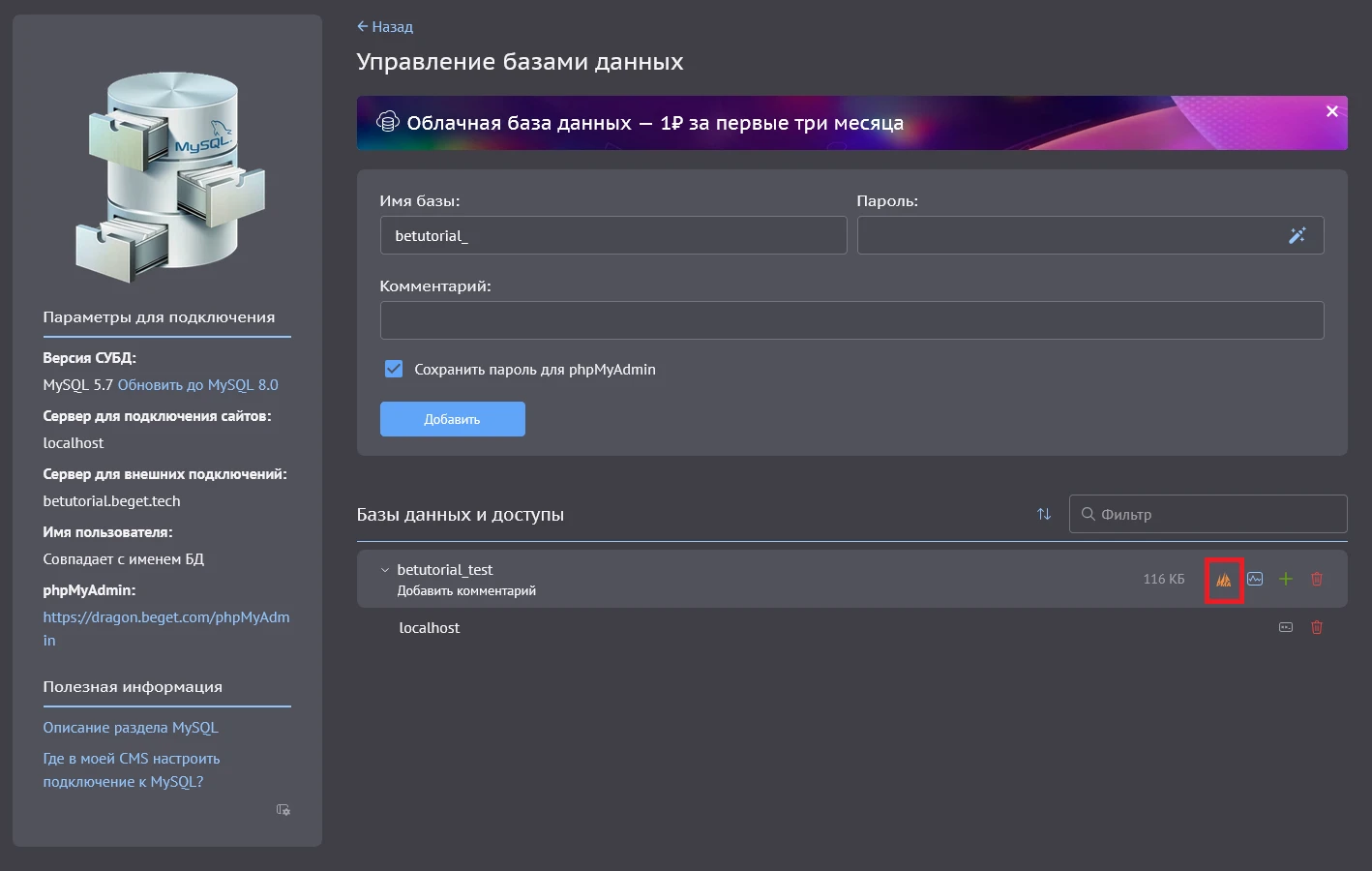Go back using the Назад link
1372x871 pixels.
tap(384, 26)
